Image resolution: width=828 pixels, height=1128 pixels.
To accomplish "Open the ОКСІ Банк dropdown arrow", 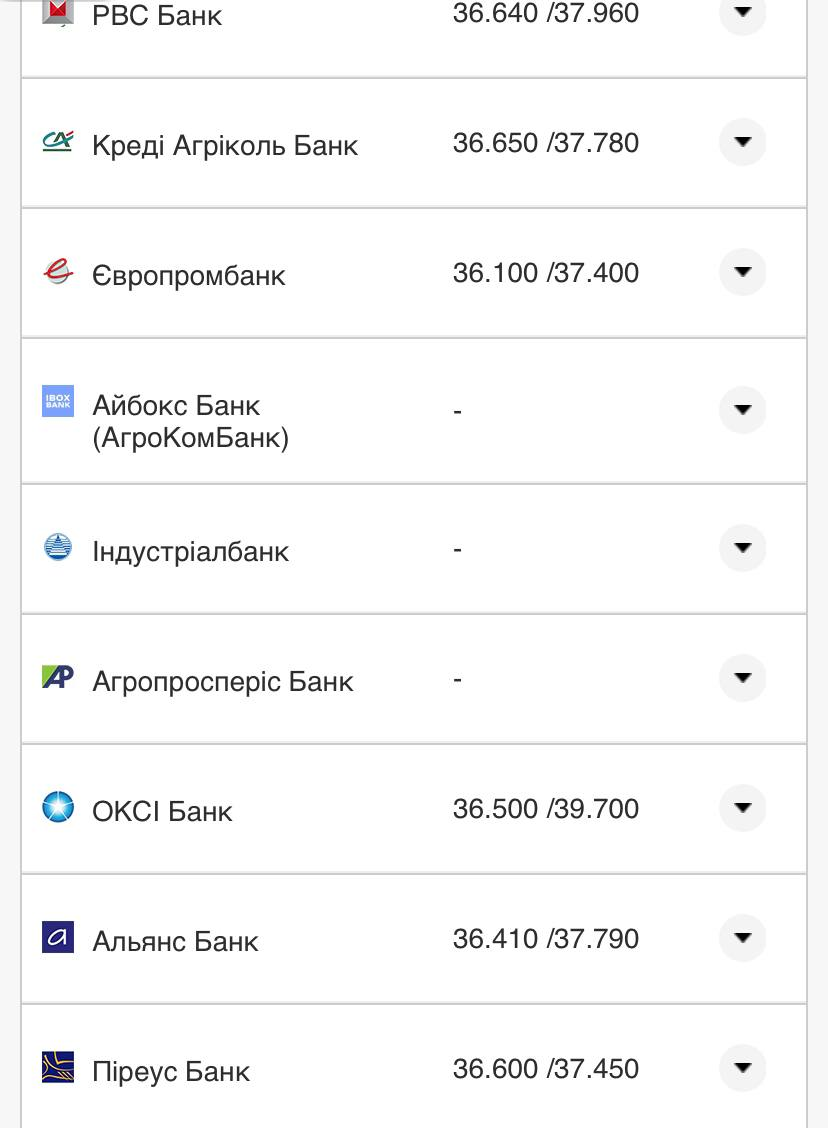I will (742, 807).
